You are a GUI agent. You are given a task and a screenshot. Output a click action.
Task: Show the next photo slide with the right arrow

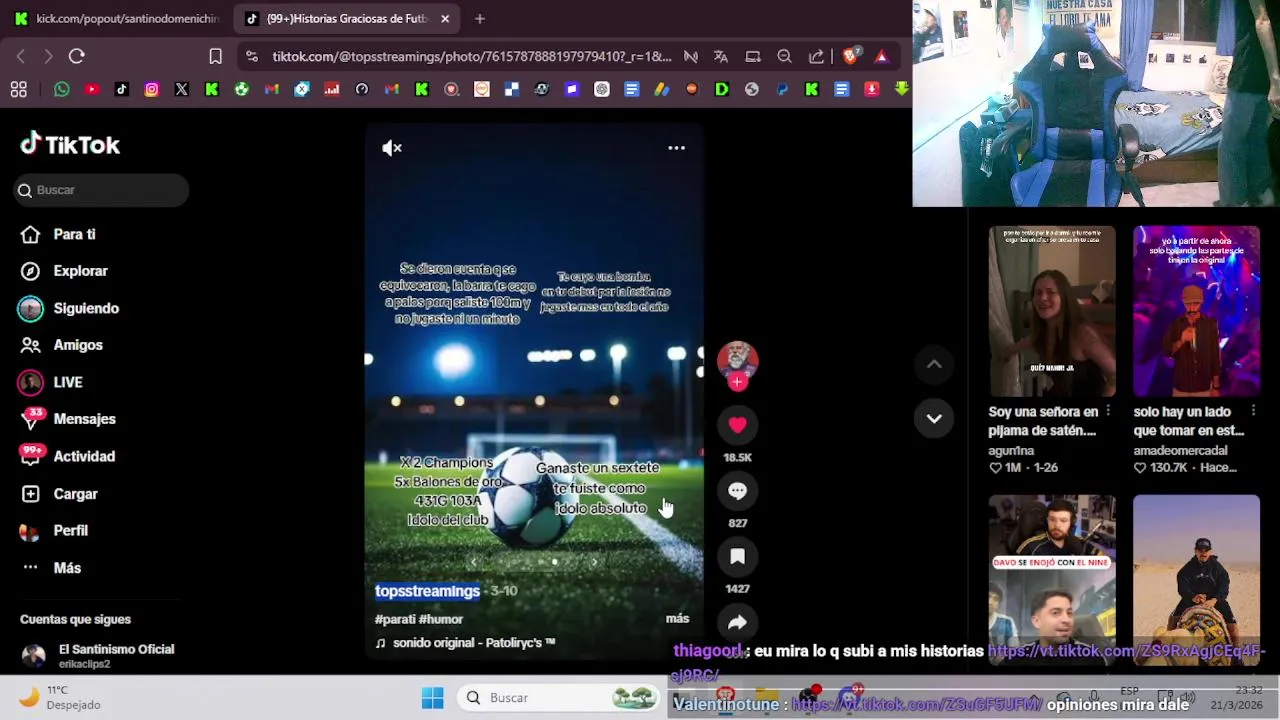[594, 562]
